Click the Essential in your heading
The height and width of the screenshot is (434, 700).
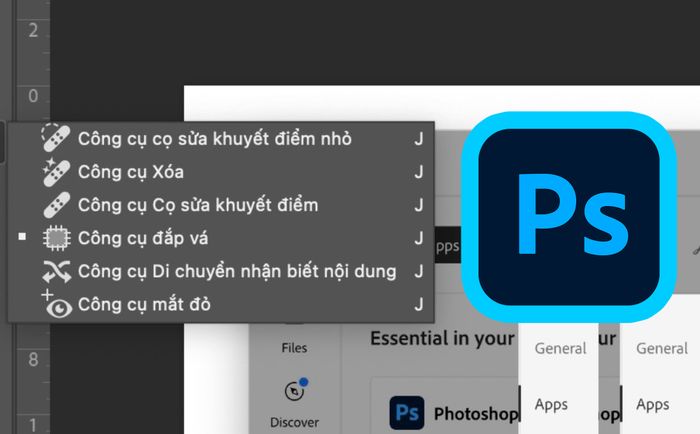442,338
